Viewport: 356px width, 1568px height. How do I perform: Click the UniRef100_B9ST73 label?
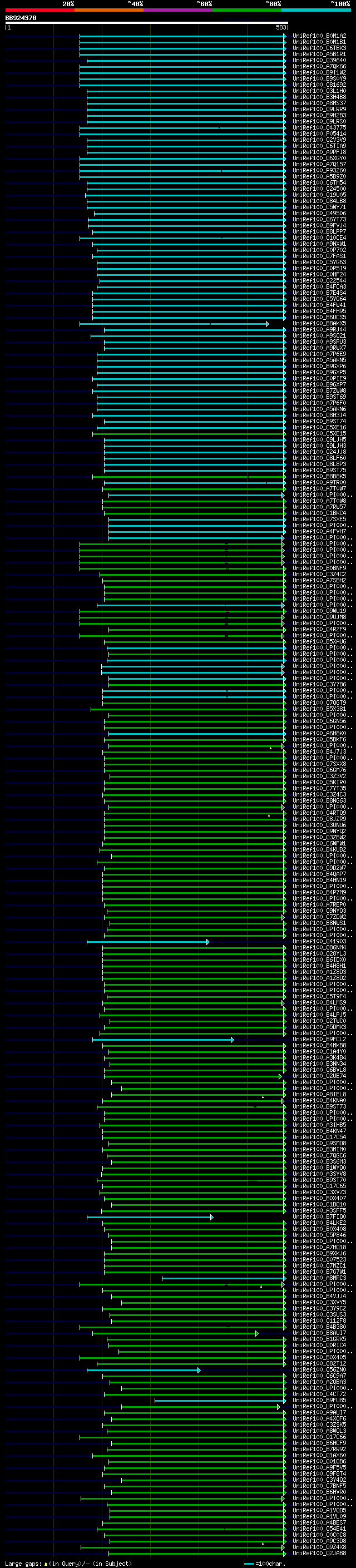(319, 1106)
